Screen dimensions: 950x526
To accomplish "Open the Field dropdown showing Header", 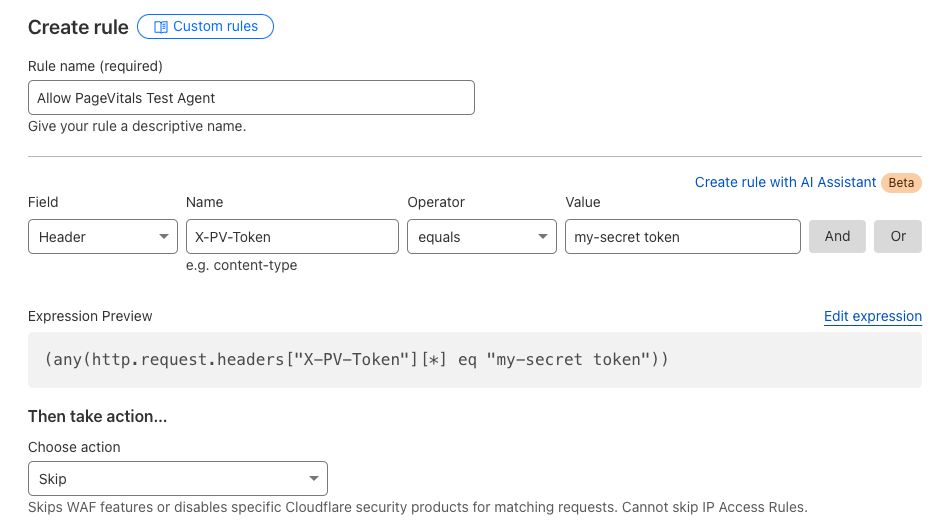I will [103, 236].
